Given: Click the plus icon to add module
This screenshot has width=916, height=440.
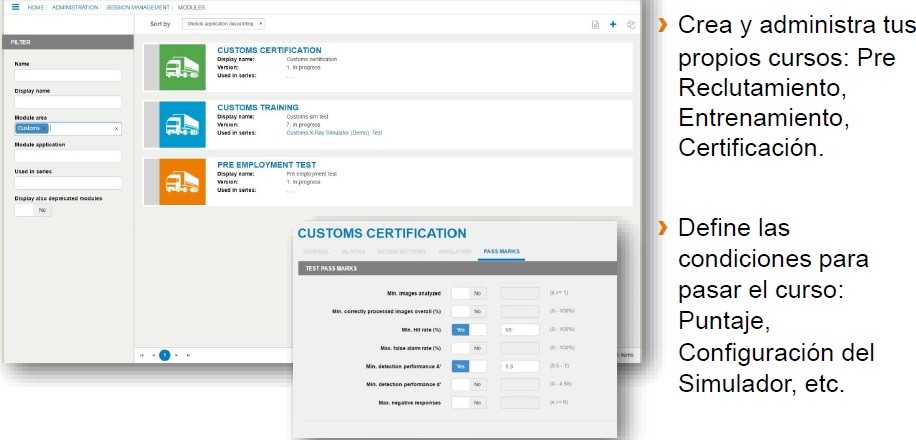Looking at the screenshot, I should coord(613,25).
